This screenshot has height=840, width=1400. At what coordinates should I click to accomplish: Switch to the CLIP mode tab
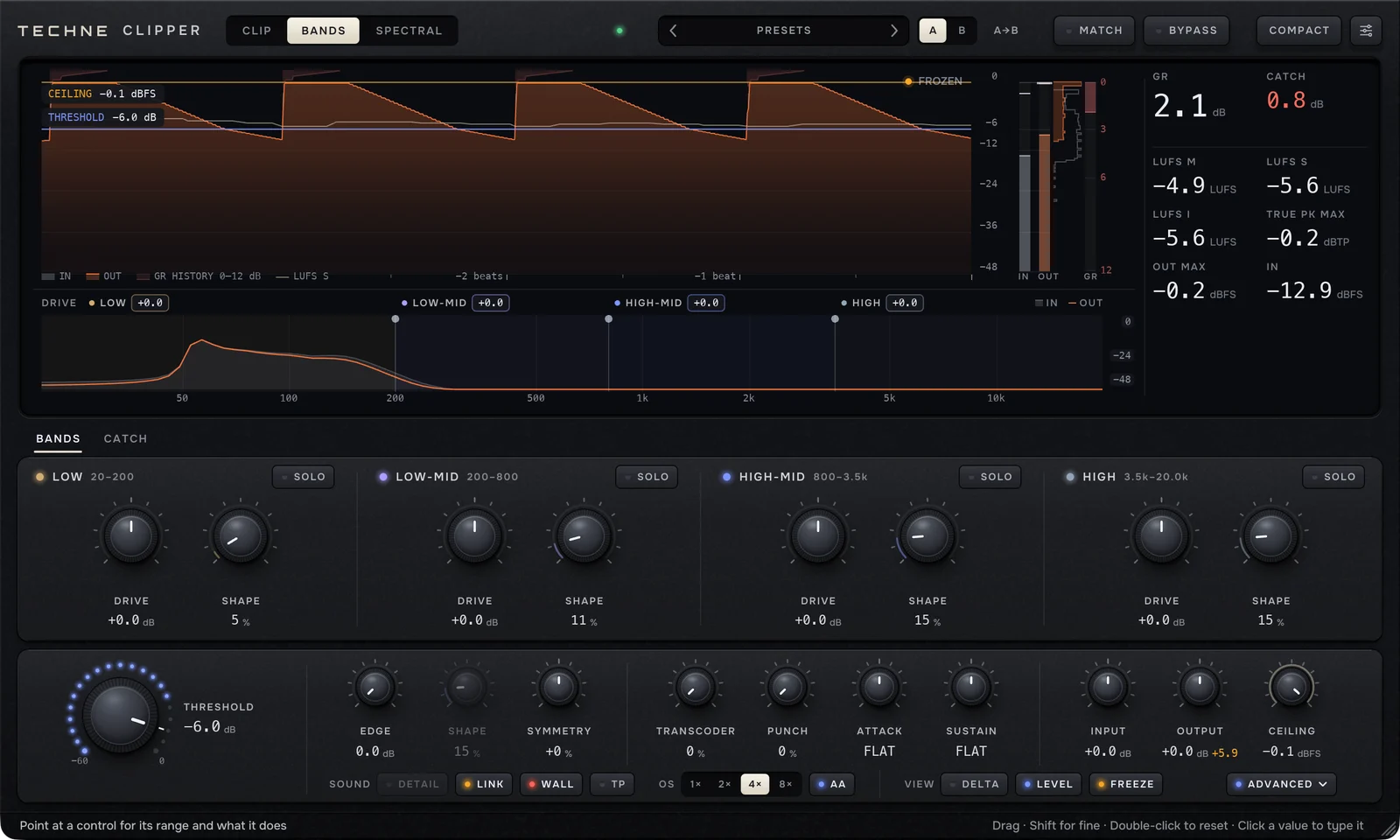tap(256, 31)
